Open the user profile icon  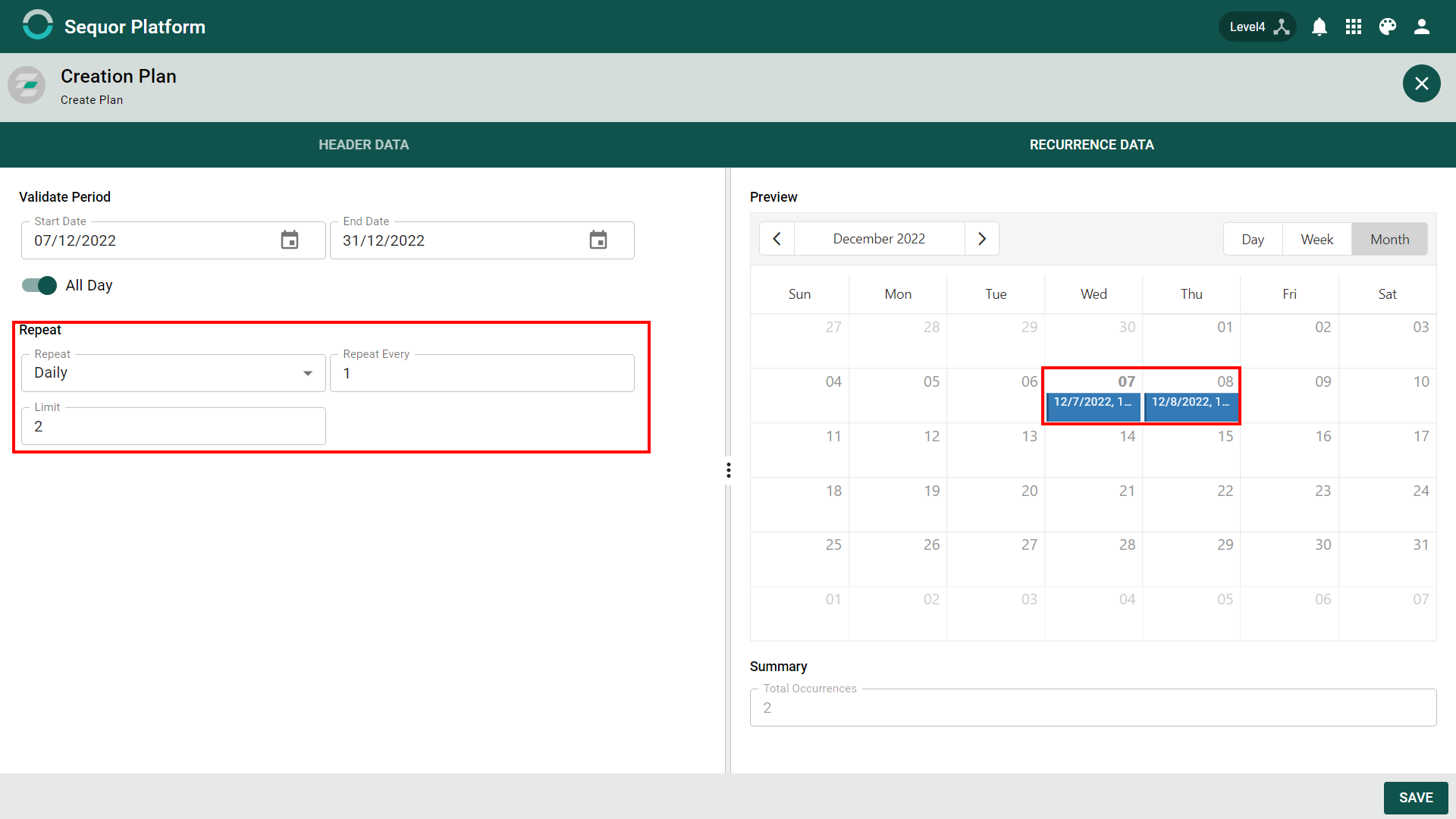coord(1422,27)
